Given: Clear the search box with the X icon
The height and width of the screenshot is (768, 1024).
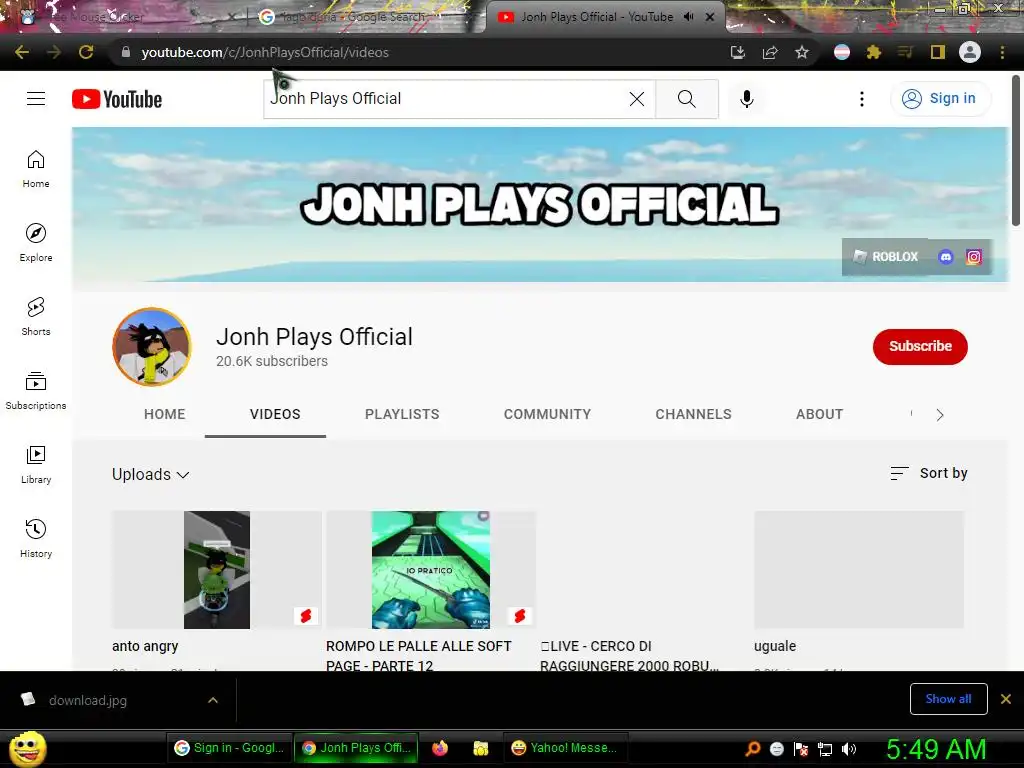Looking at the screenshot, I should pos(637,99).
